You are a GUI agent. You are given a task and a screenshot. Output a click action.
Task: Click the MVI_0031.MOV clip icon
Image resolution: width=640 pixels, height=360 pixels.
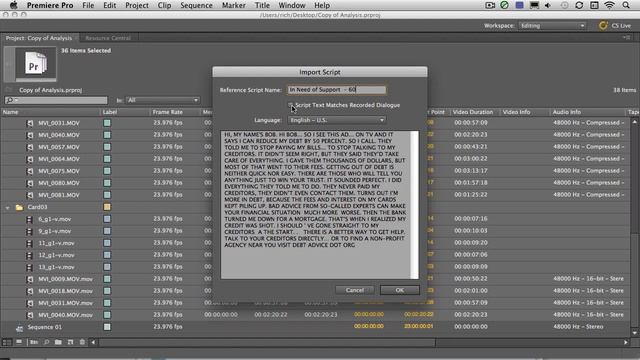point(30,123)
